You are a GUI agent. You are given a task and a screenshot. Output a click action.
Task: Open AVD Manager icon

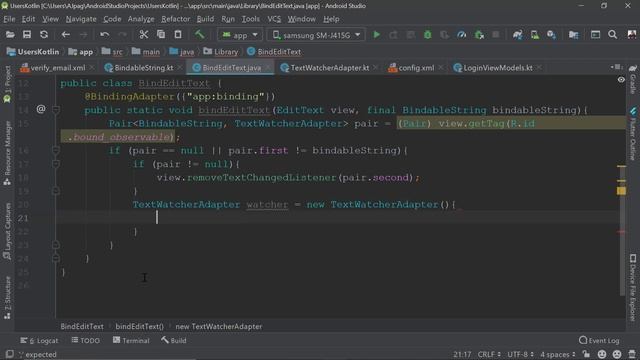[535, 35]
